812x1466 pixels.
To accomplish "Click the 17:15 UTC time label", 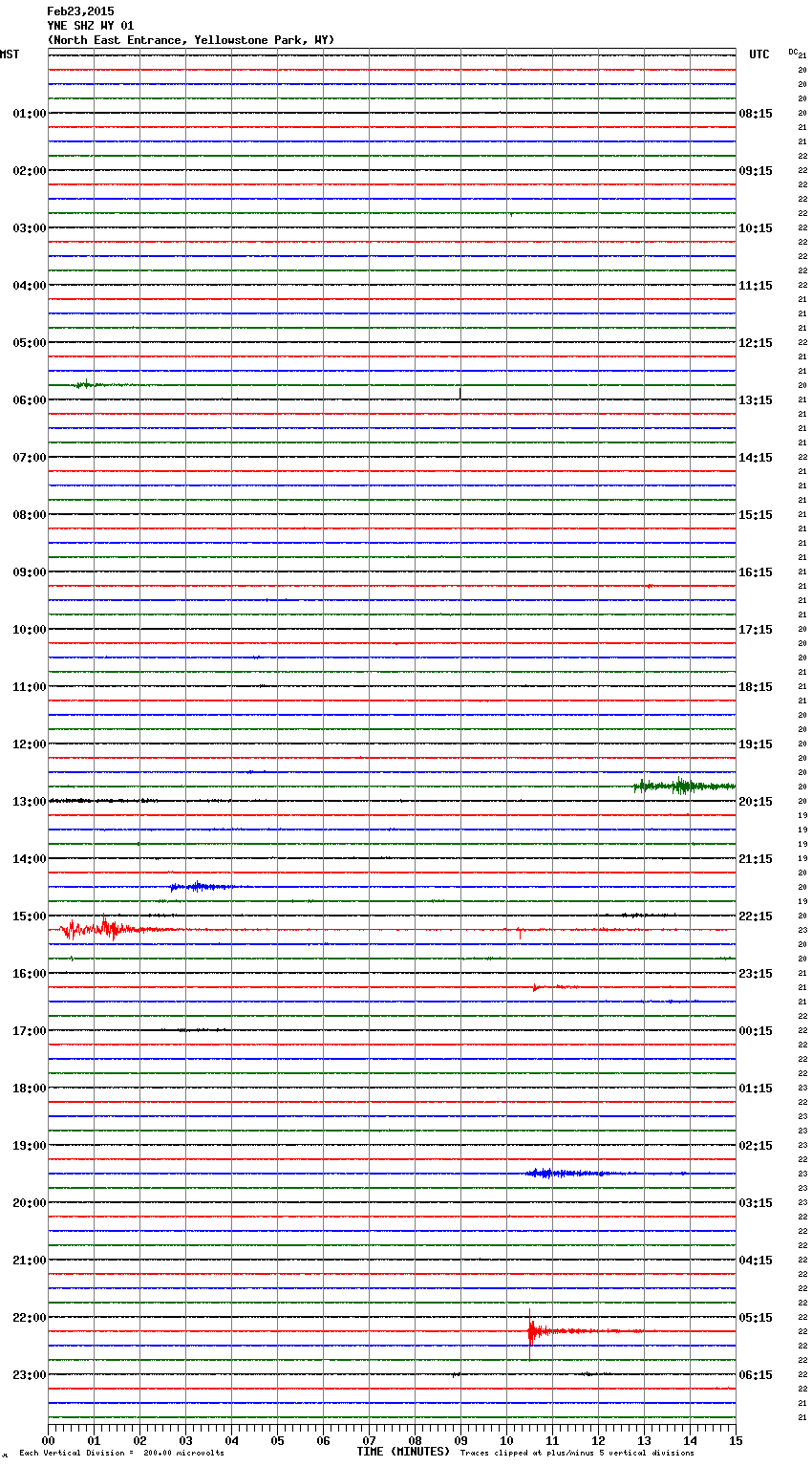I will click(756, 630).
